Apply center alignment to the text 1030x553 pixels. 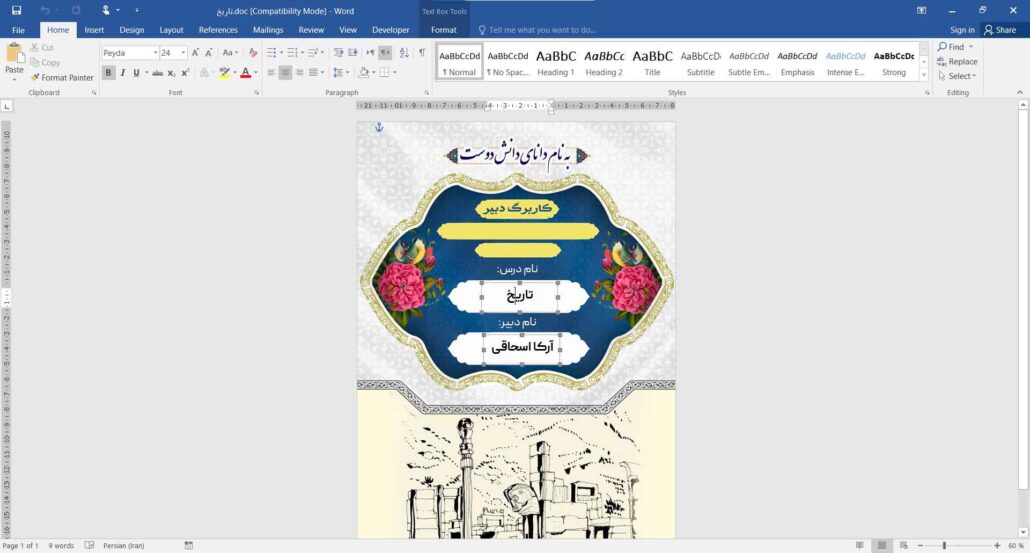tap(286, 73)
